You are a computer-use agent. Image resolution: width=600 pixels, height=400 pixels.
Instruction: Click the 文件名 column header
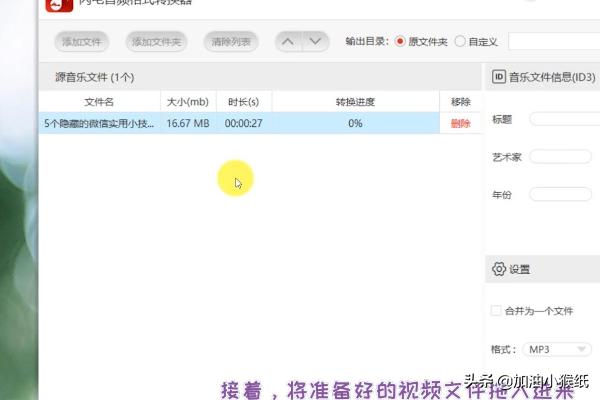click(x=99, y=102)
